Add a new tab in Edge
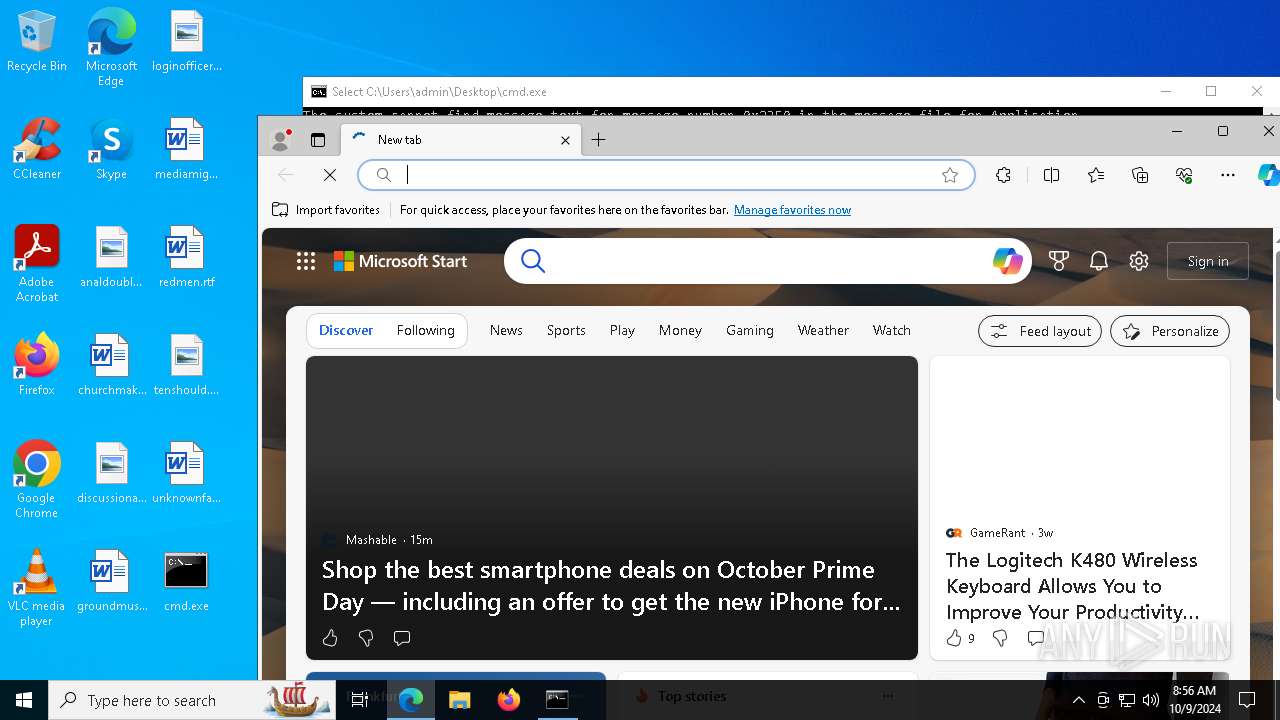The height and width of the screenshot is (720, 1280). (x=598, y=140)
